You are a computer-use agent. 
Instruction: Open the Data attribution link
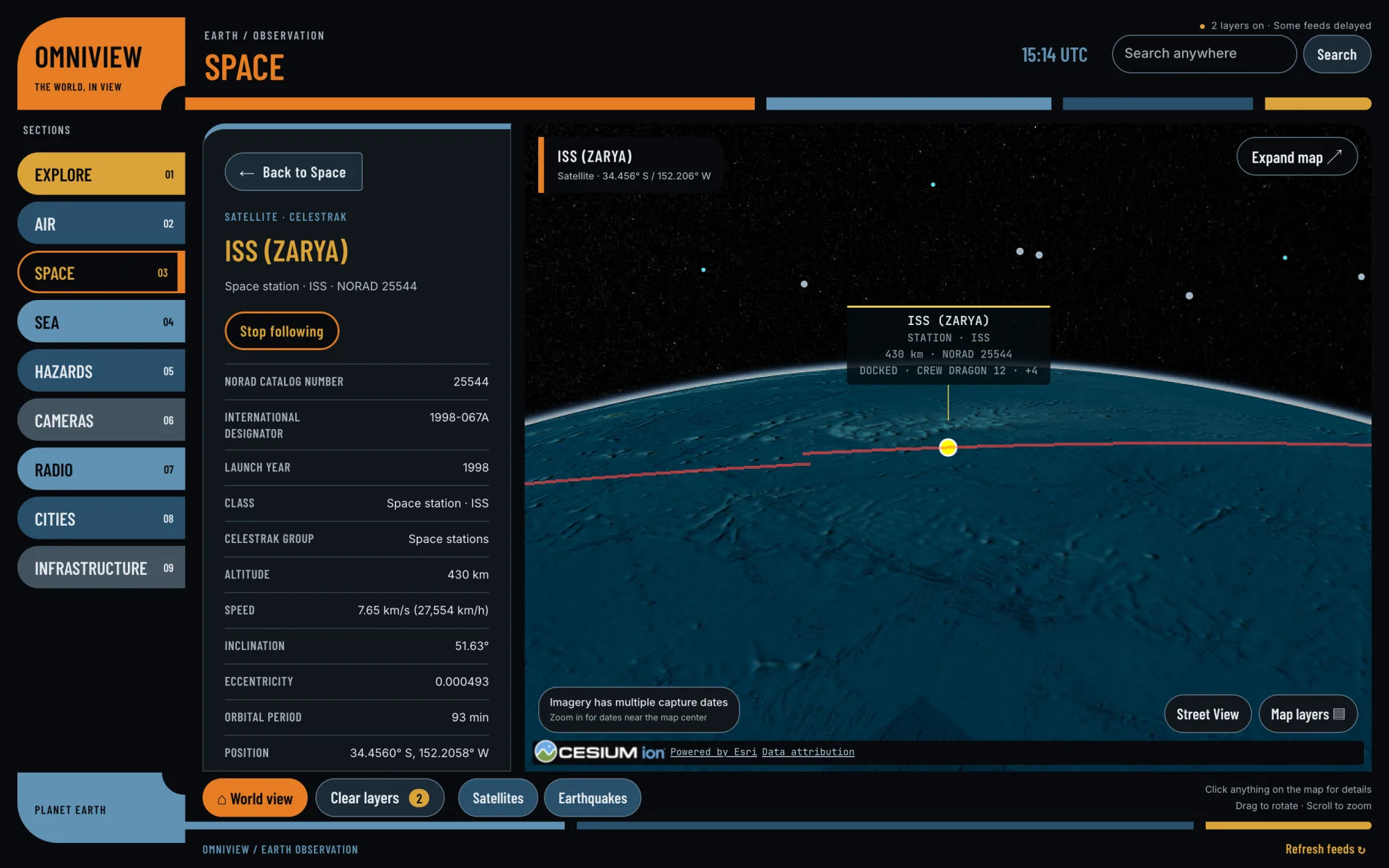coord(808,752)
